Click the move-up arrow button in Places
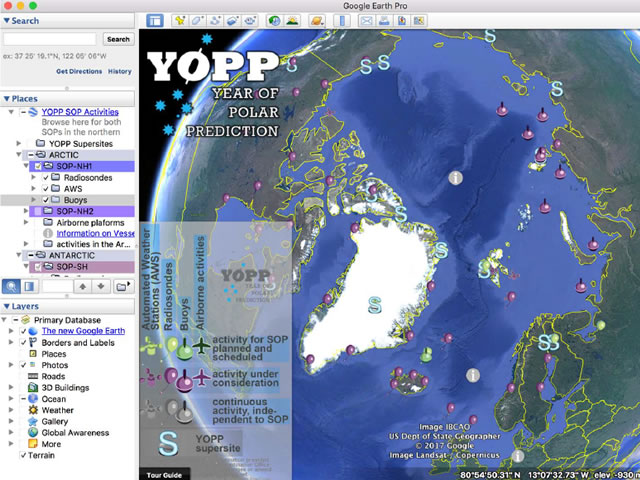 pos(82,287)
